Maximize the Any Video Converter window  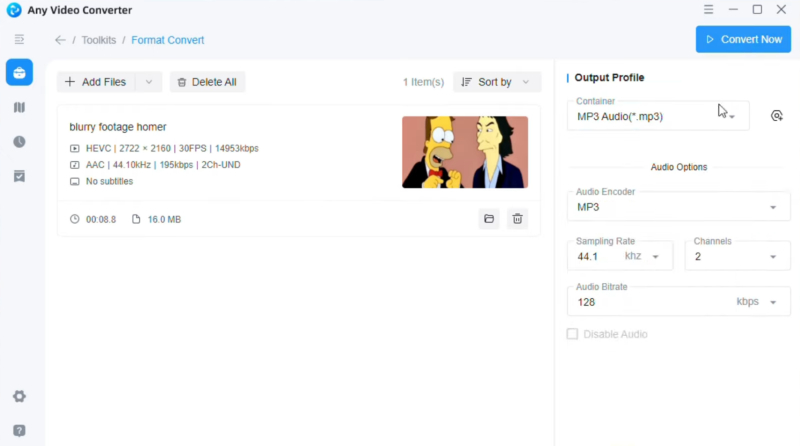click(x=757, y=9)
